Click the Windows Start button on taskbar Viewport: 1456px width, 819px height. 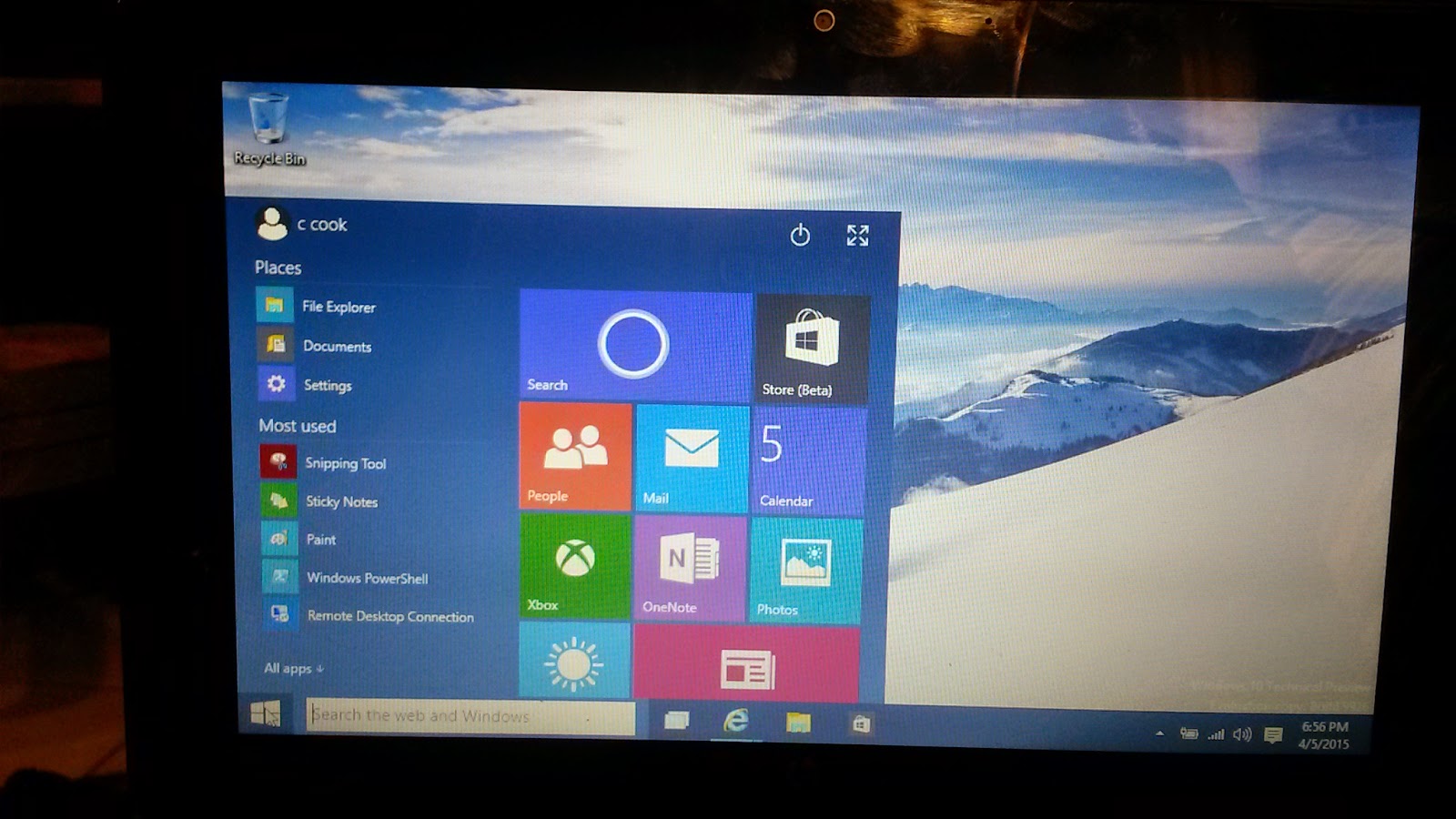click(x=266, y=714)
